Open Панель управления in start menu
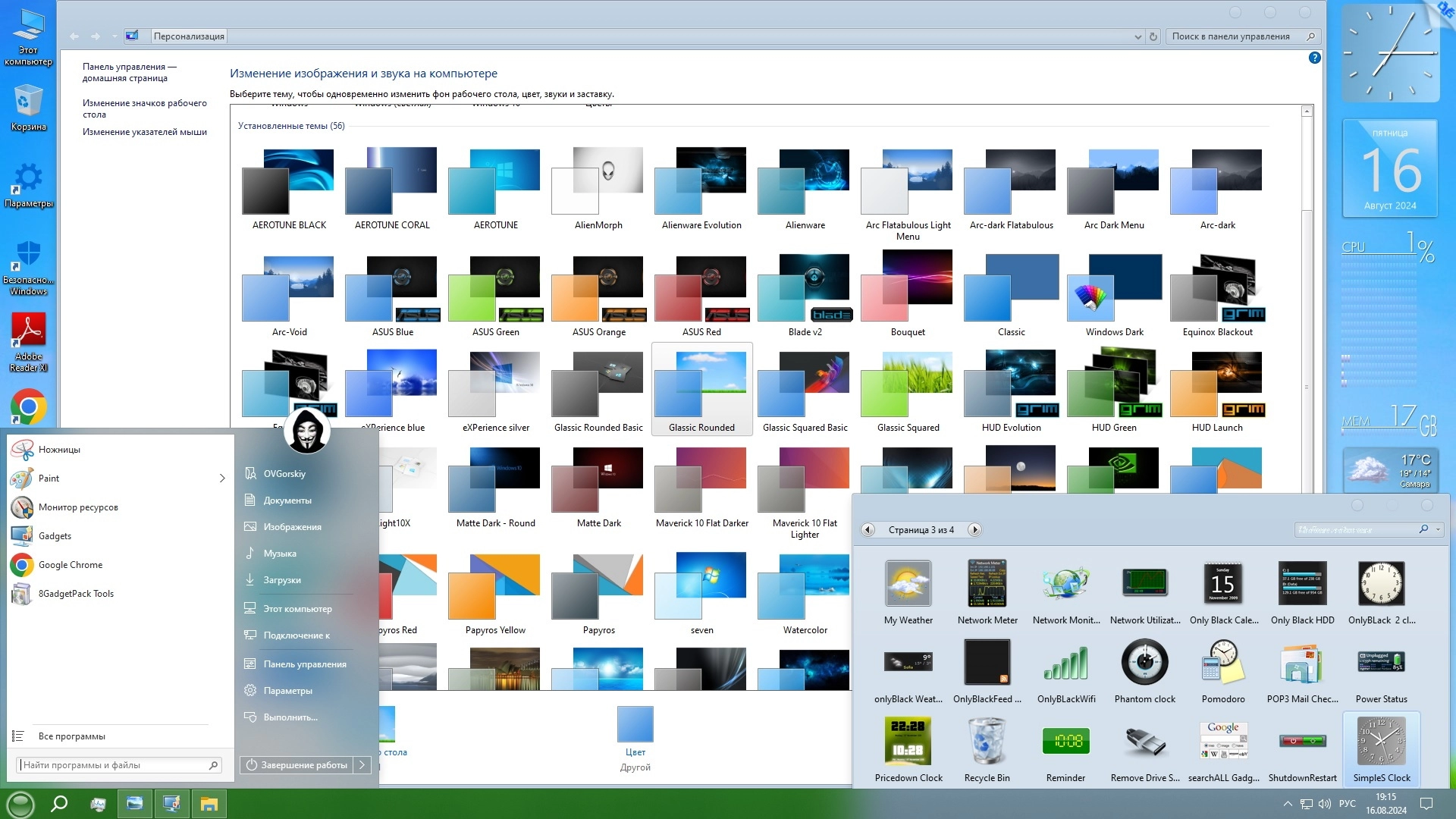This screenshot has height=819, width=1456. tap(304, 664)
